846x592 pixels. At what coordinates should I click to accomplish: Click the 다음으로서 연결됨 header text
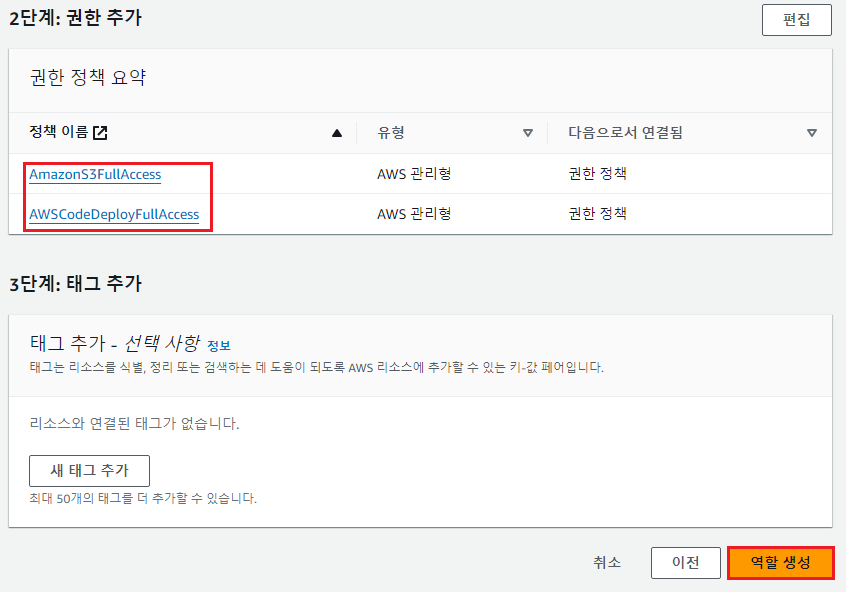(x=625, y=132)
